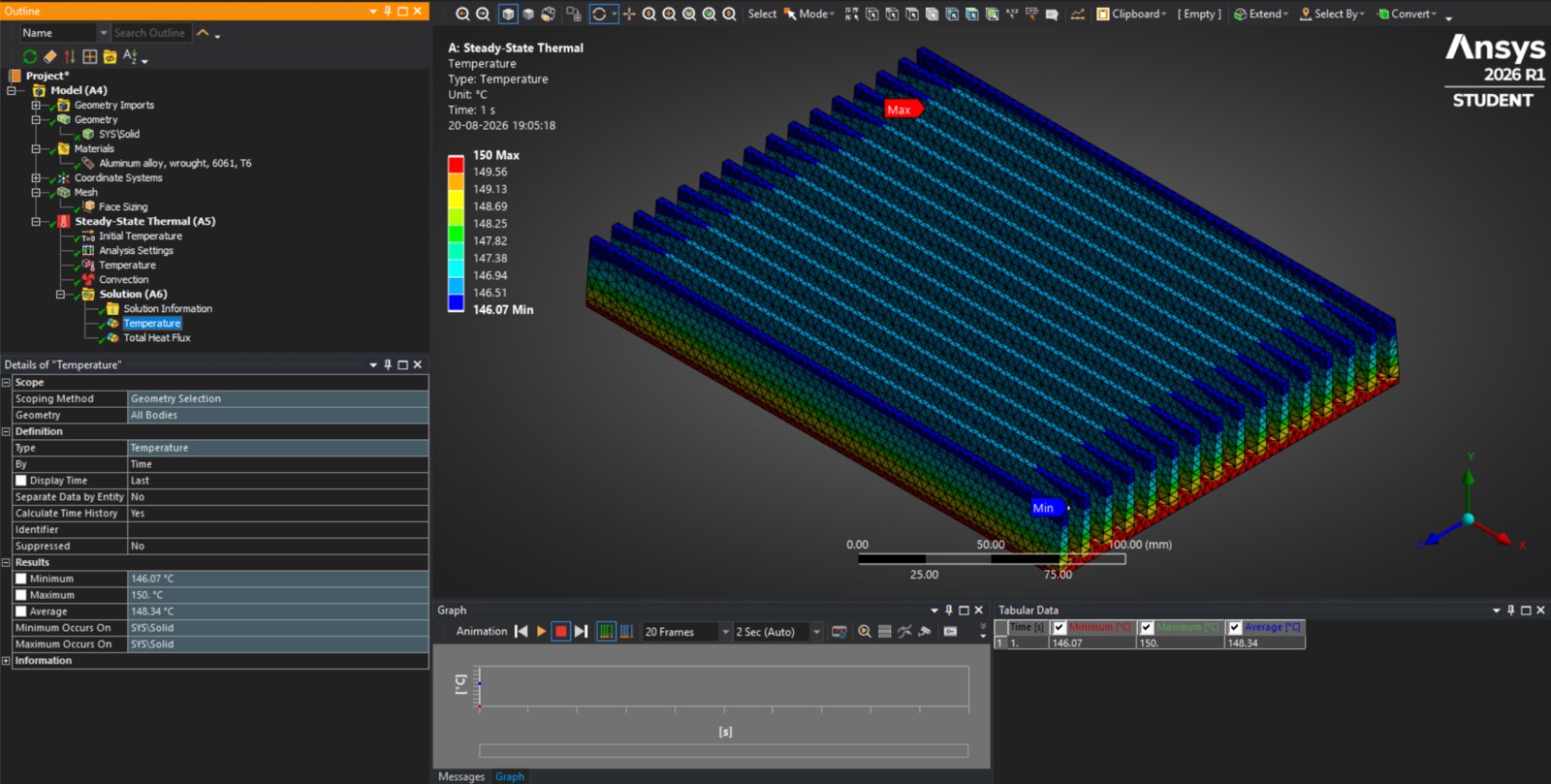Screen dimensions: 1551x784
Task: Open the Select By dropdown
Action: [x=1332, y=14]
